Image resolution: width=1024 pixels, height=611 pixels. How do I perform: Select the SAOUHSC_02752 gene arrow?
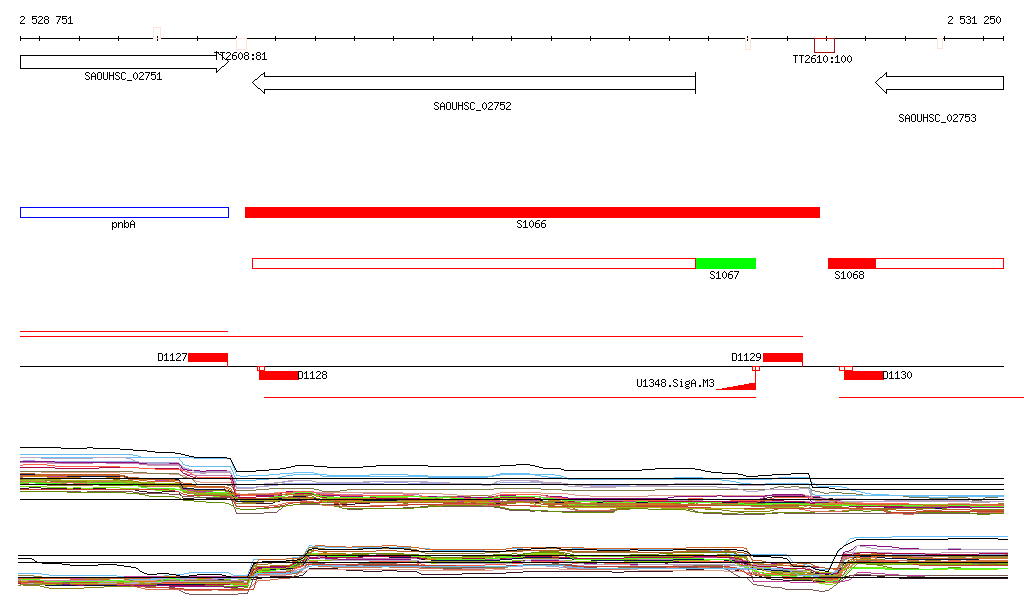[x=474, y=83]
